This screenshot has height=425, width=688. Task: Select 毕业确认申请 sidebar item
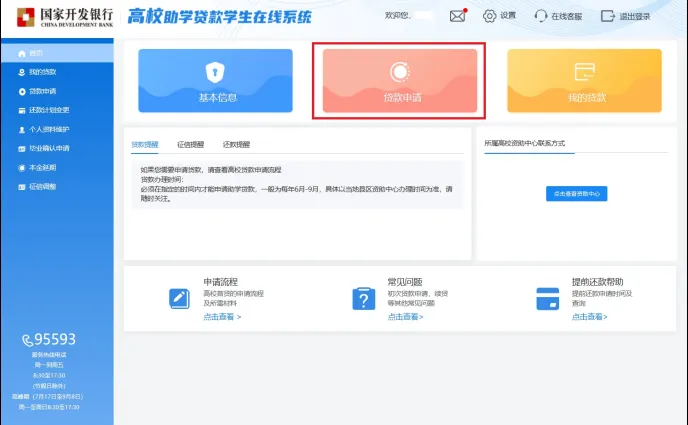tap(48, 148)
